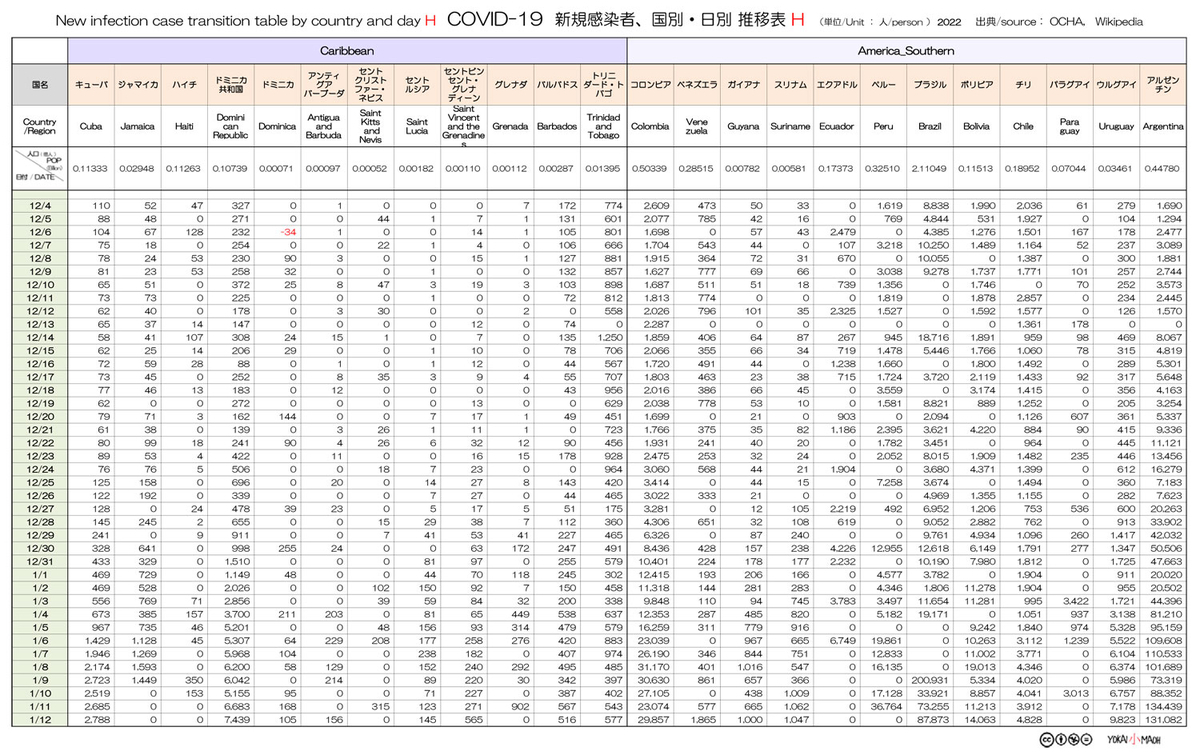The height and width of the screenshot is (755, 1200).
Task: Select the Saint Kitts and Nevis header
Action: [x=370, y=127]
